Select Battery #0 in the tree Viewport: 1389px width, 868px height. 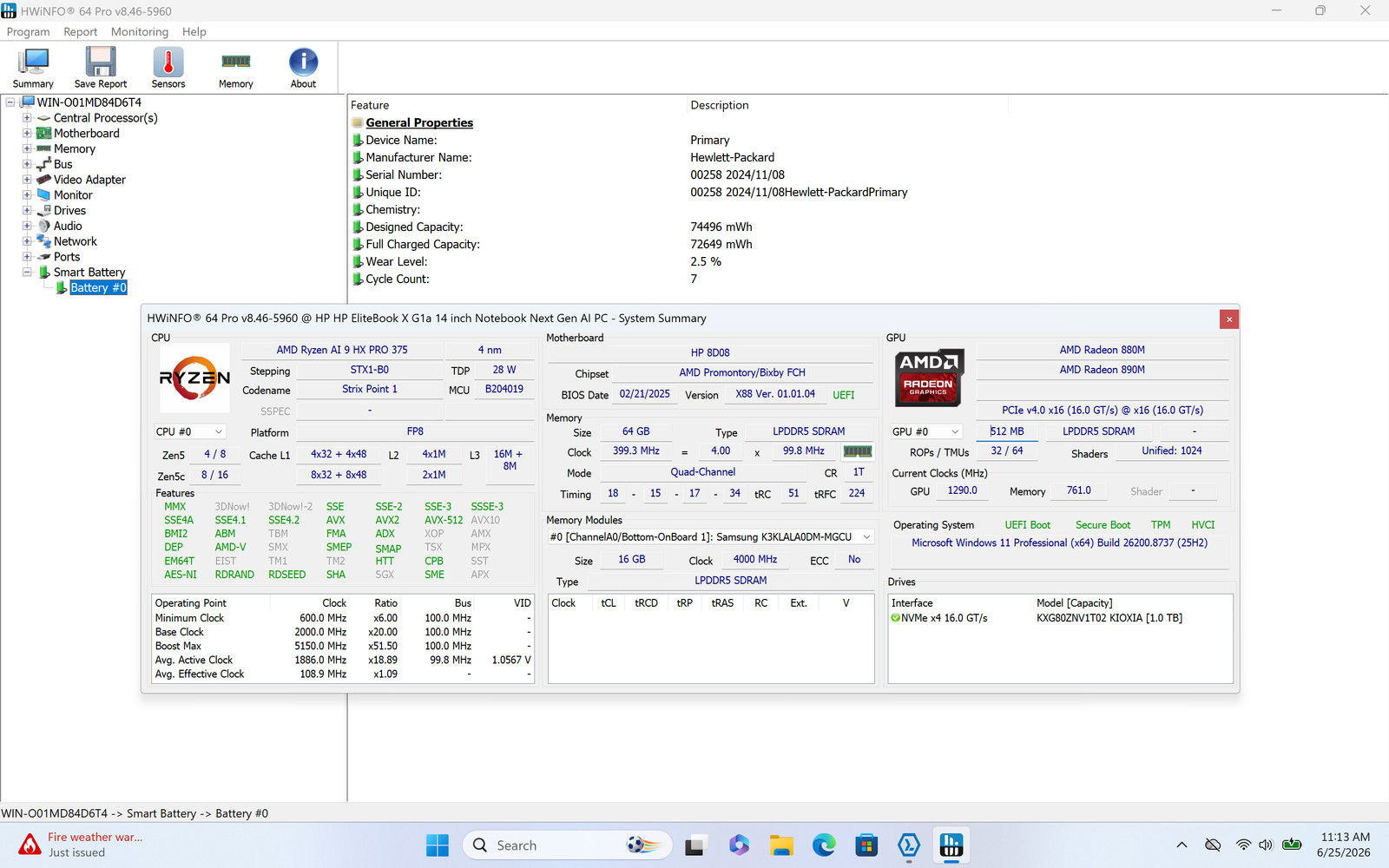(x=98, y=288)
